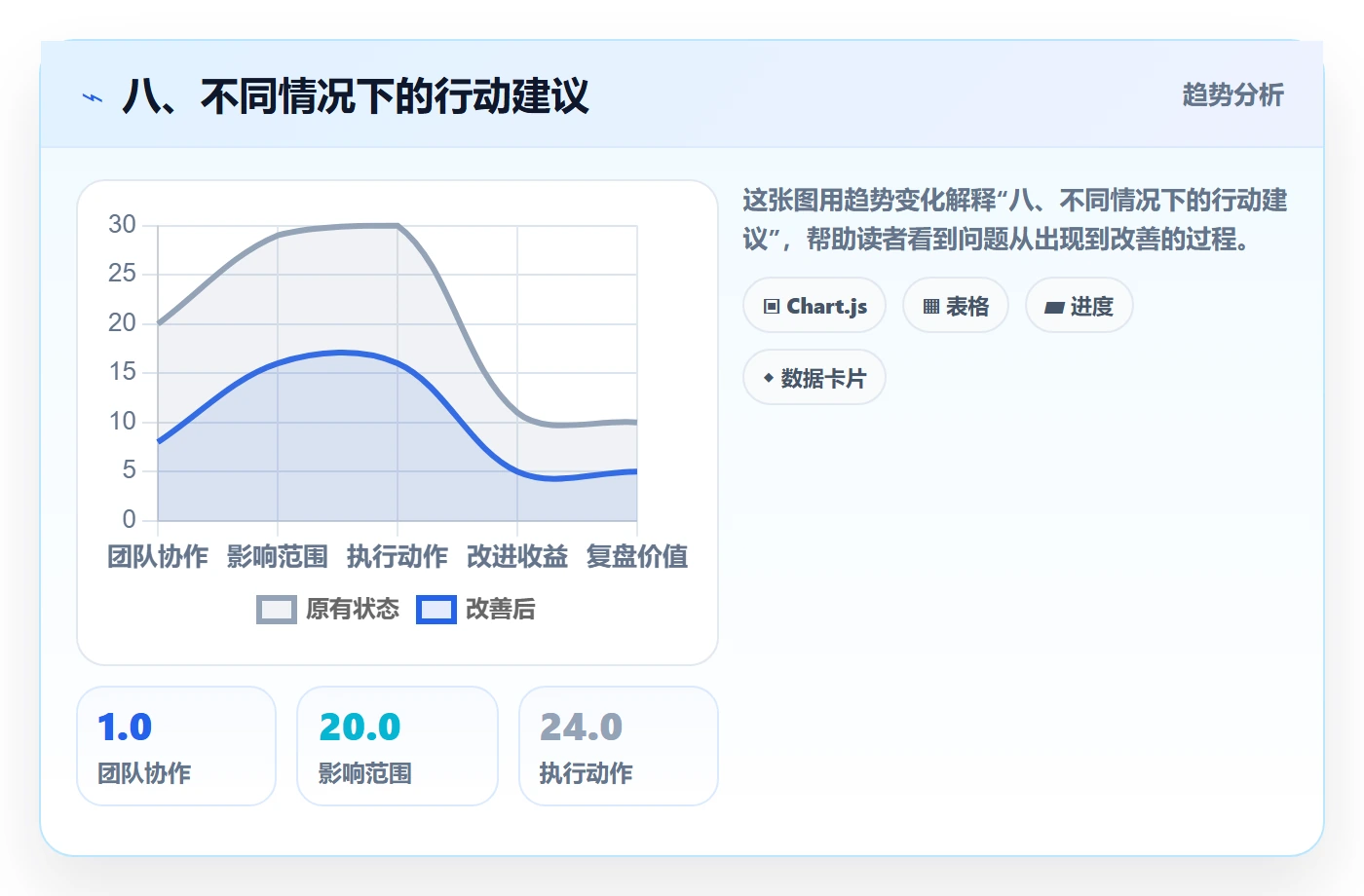Open the 1.0 团队协作 stat card
The image size is (1364, 896).
pyautogui.click(x=176, y=746)
